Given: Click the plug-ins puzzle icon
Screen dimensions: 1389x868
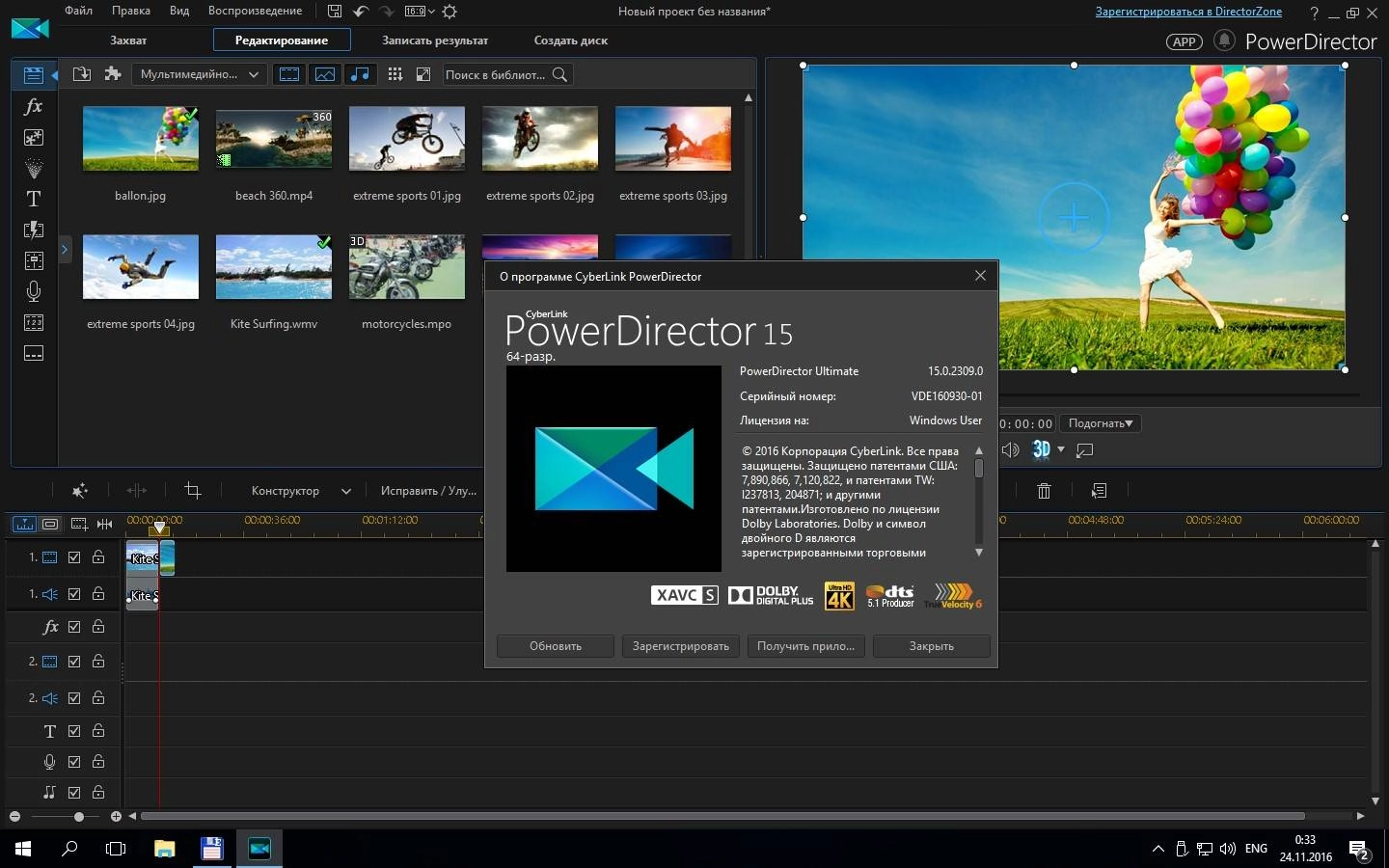Looking at the screenshot, I should tap(113, 74).
